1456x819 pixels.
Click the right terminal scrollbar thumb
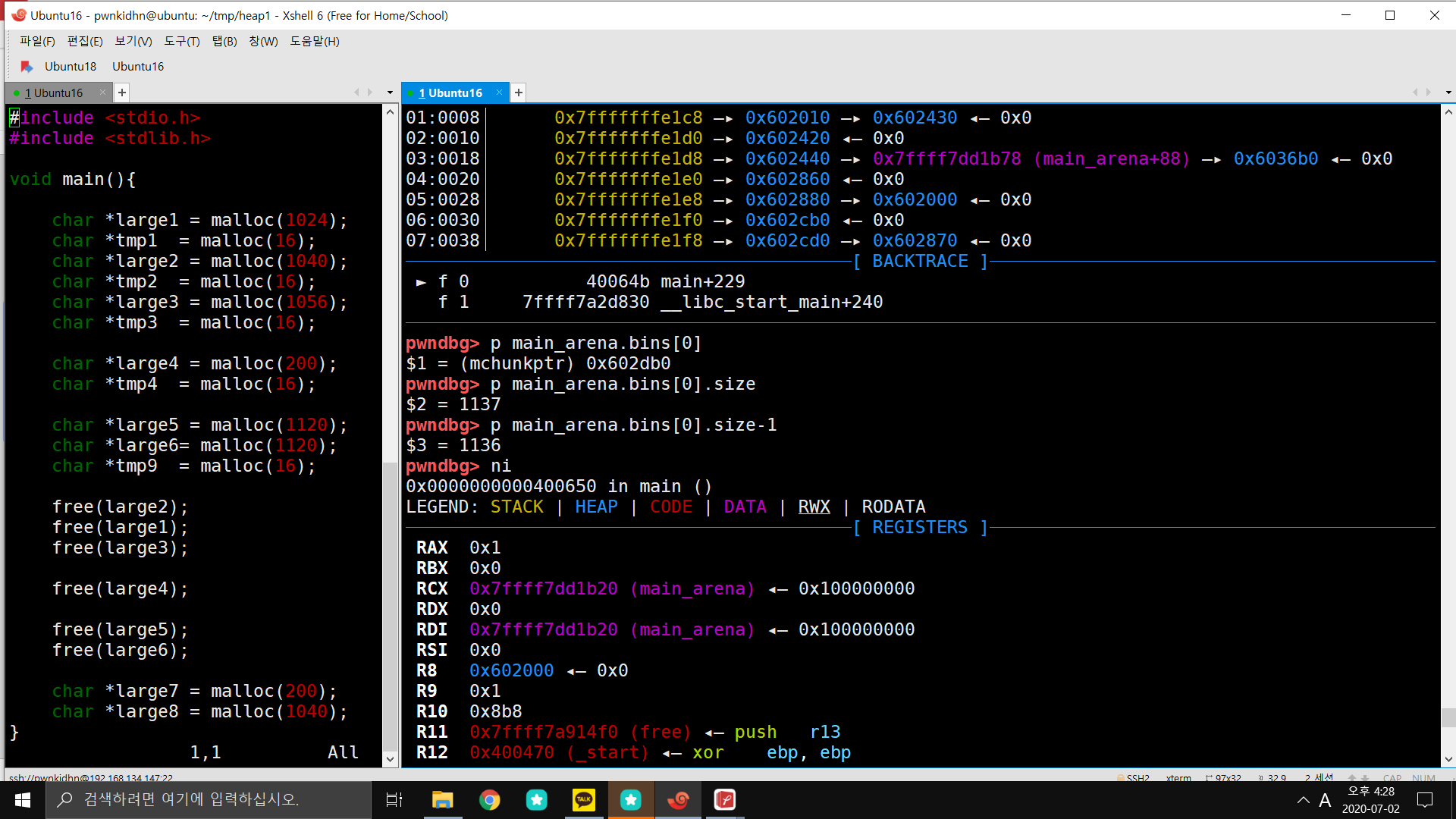pyautogui.click(x=1448, y=717)
